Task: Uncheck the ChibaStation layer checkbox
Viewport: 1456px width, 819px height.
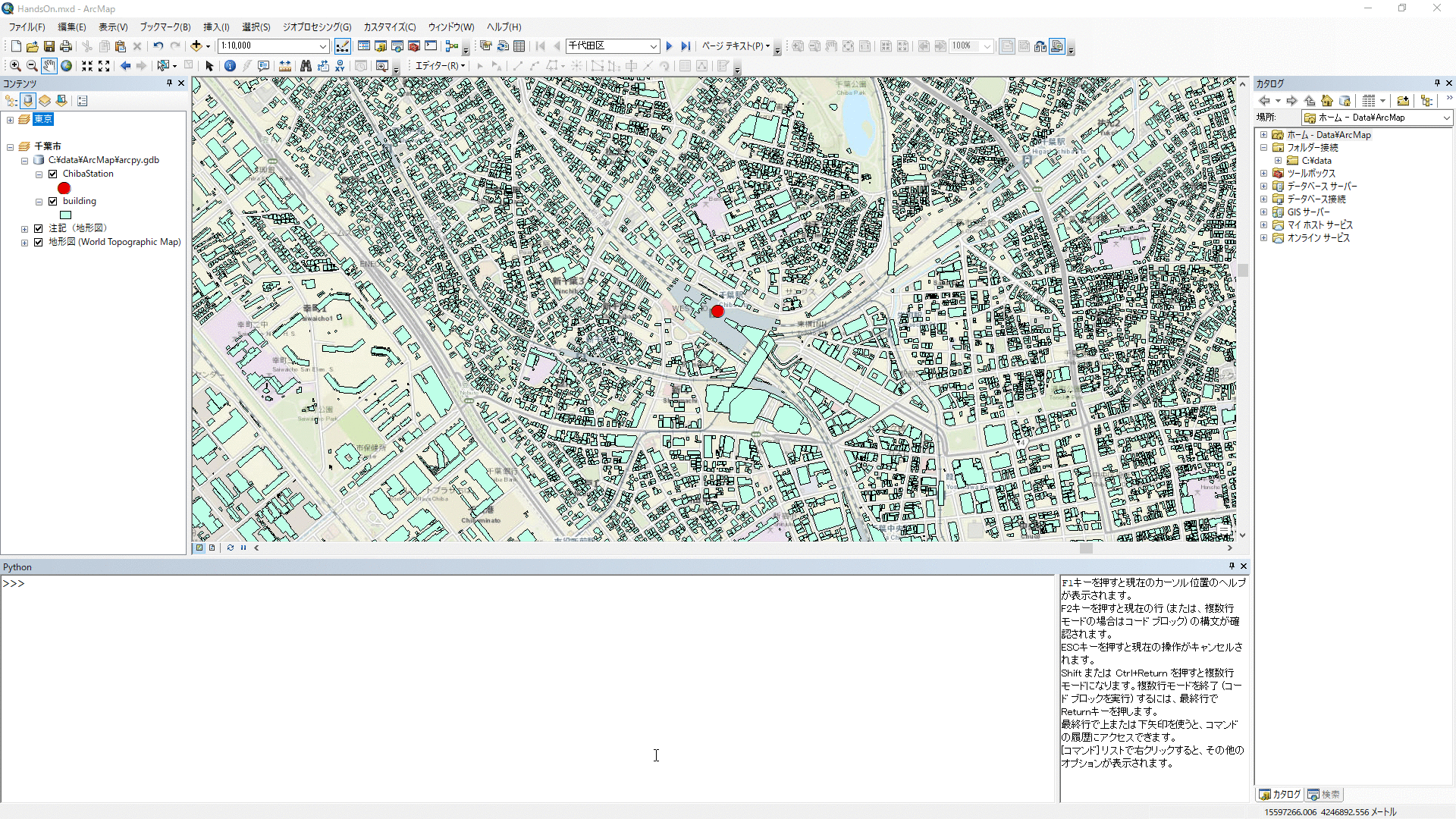Action: pyautogui.click(x=53, y=174)
